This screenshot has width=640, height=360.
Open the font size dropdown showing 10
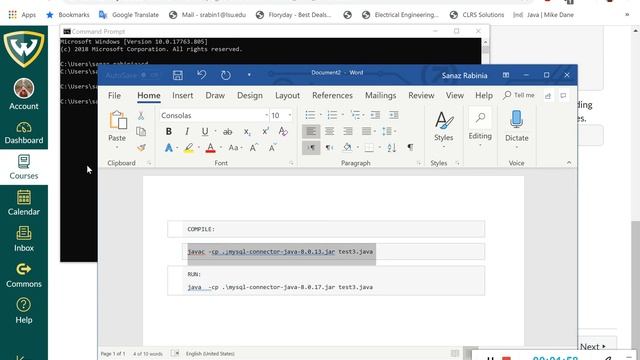290,116
